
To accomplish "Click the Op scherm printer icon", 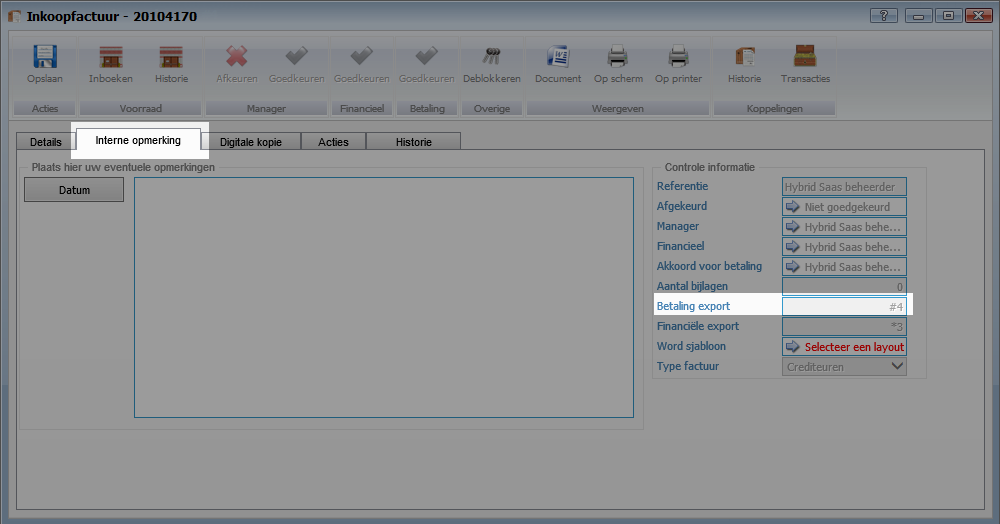I will pyautogui.click(x=618, y=58).
